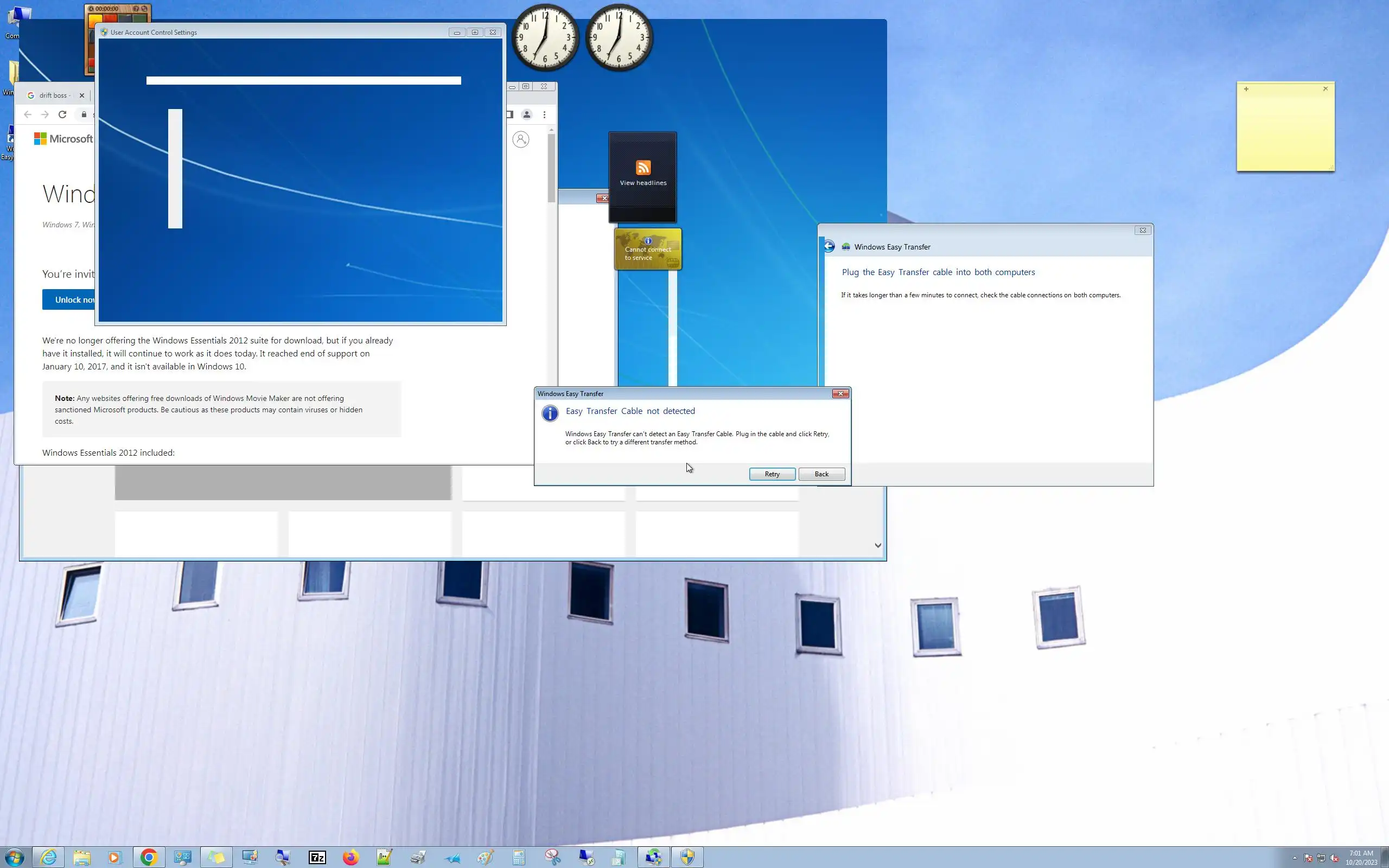Launch 7-Zip from the taskbar

pos(317,857)
